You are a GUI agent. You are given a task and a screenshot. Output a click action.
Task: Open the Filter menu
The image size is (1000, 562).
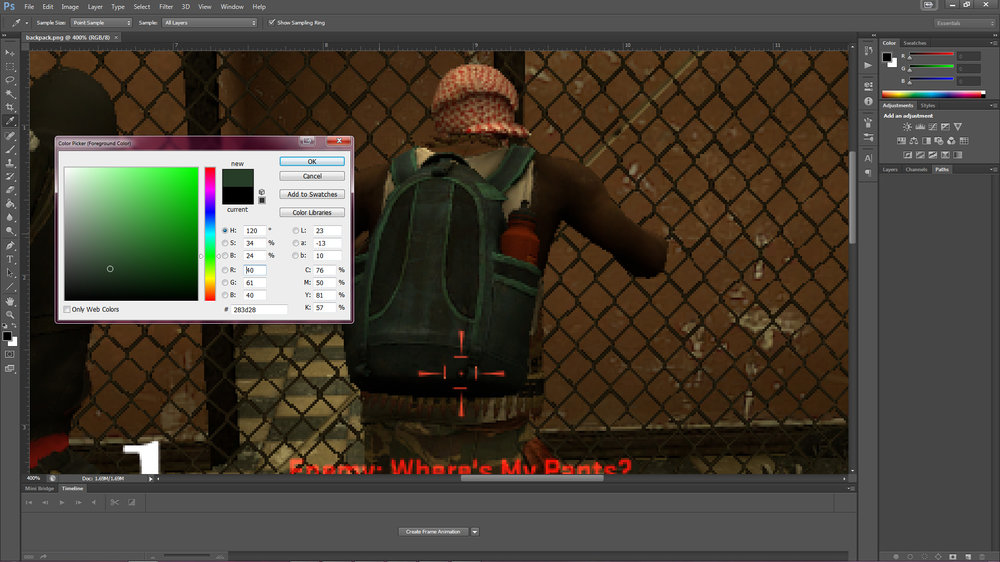(x=166, y=7)
